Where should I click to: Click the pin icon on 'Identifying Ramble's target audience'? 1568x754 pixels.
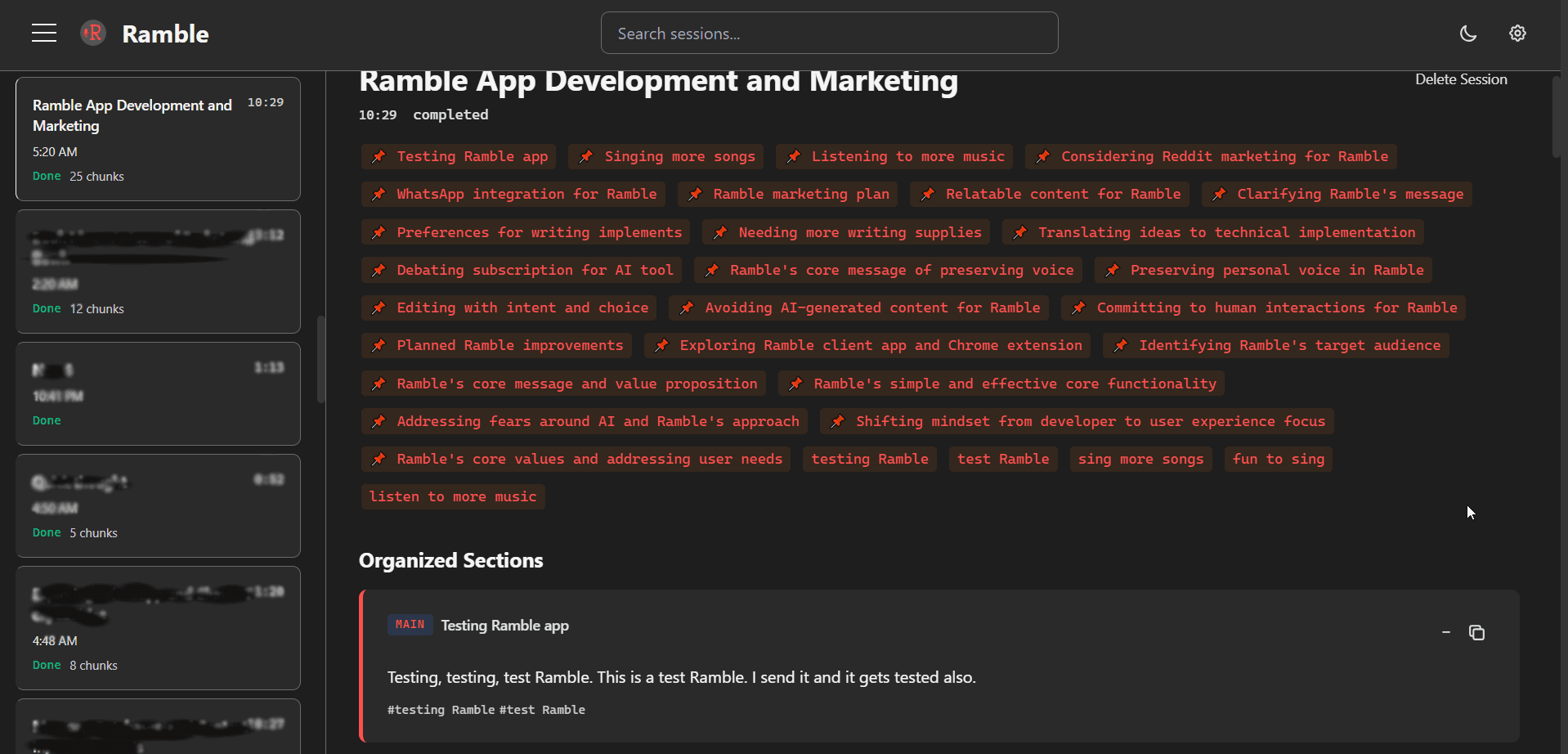tap(1119, 345)
